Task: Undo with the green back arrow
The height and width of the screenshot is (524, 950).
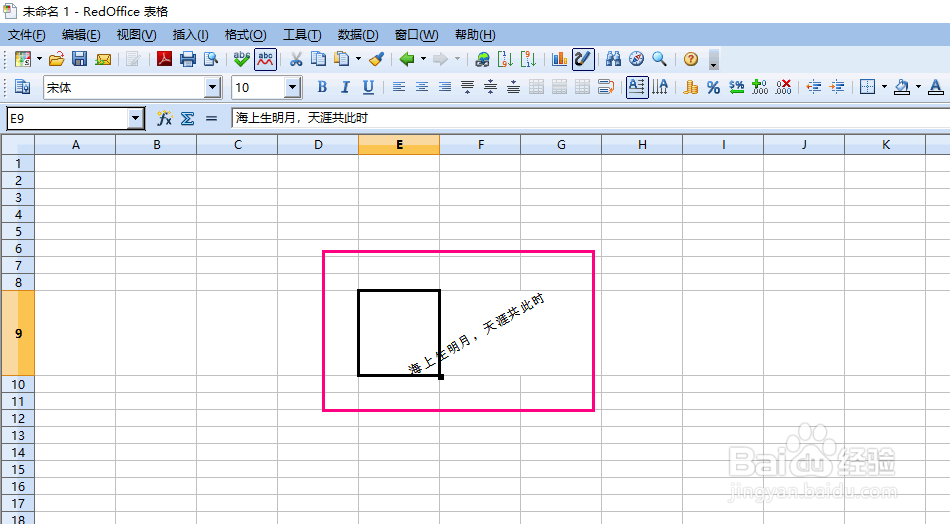Action: coord(407,59)
